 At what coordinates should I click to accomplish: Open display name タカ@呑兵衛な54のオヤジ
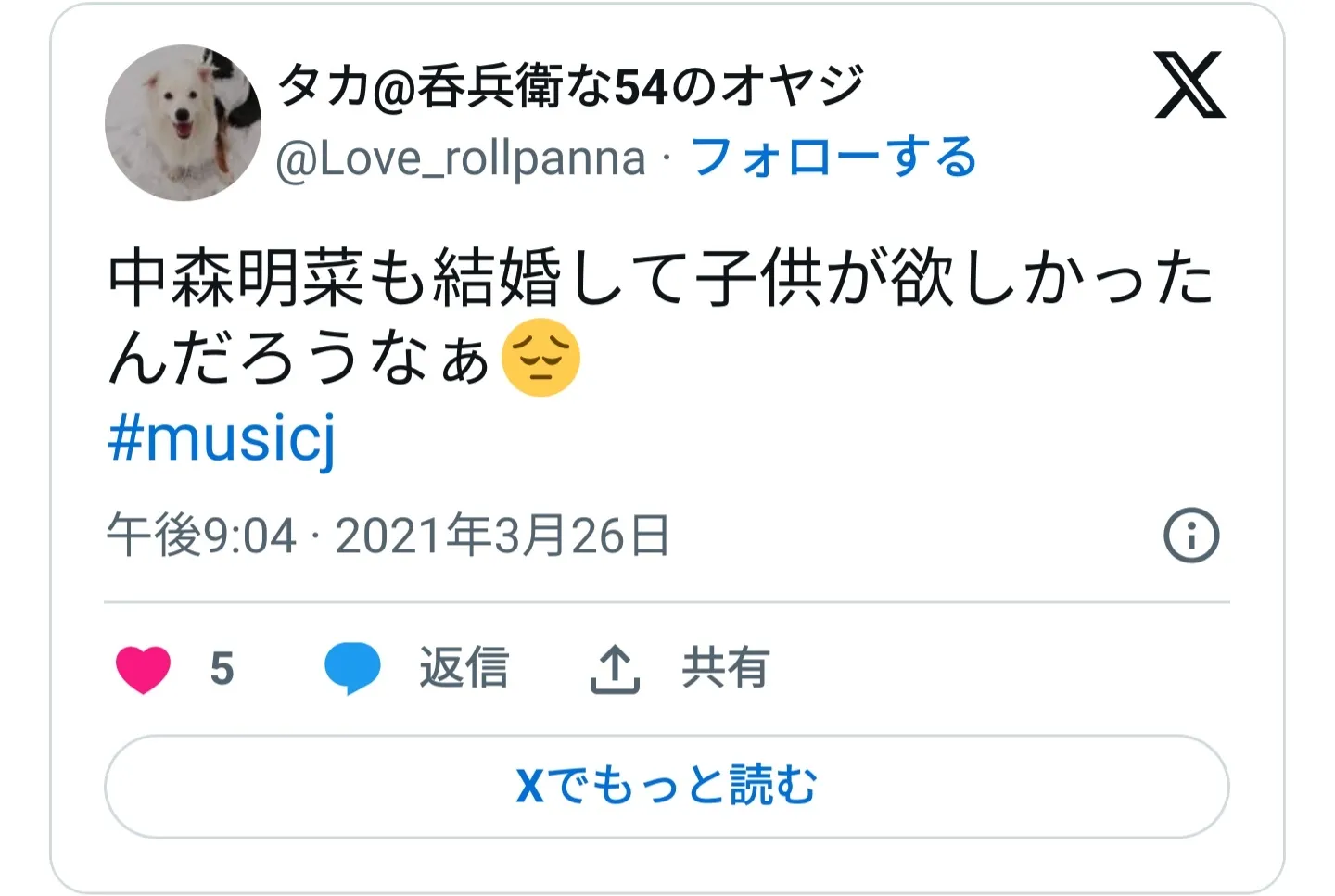tap(571, 86)
